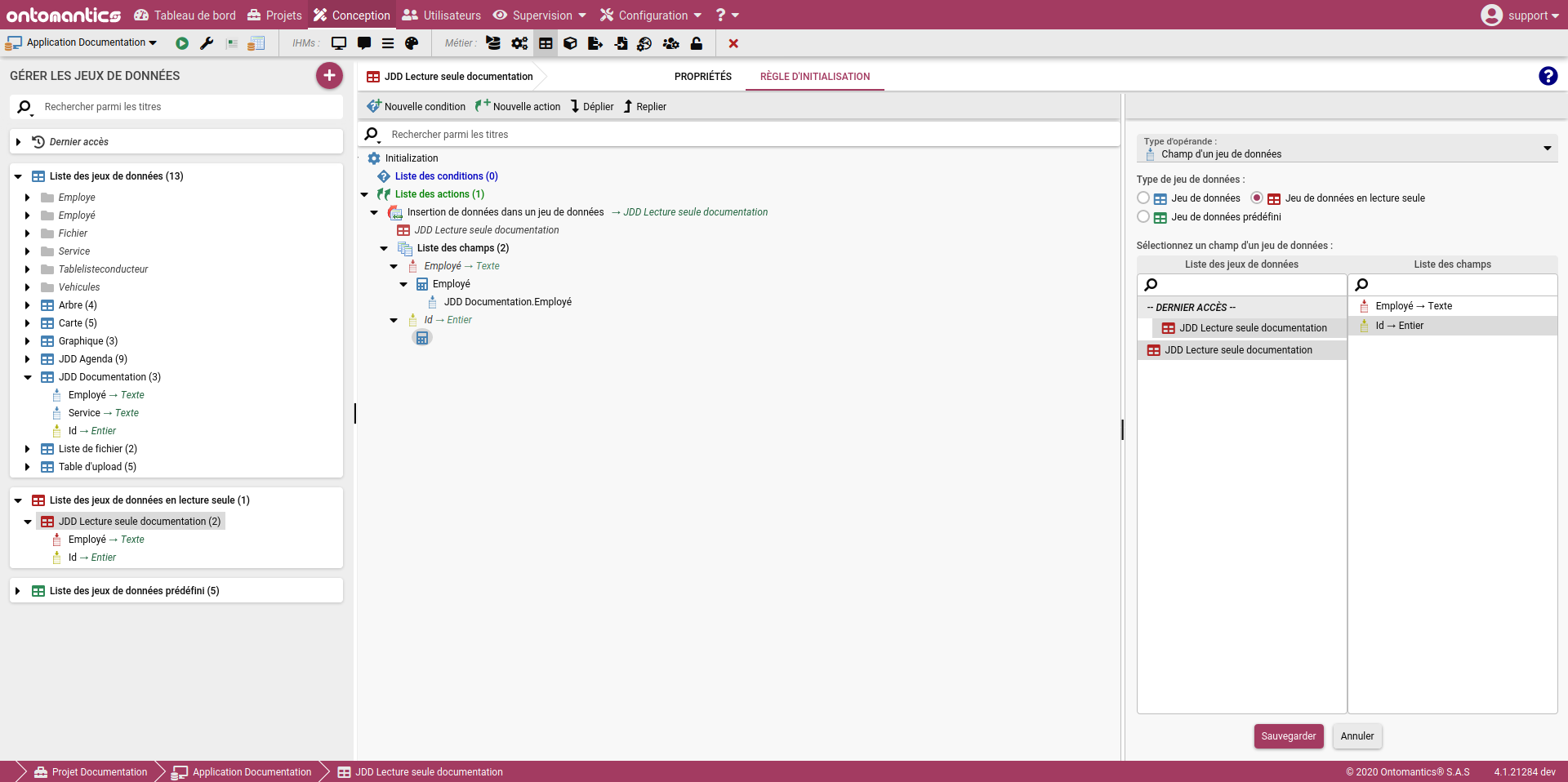
Task: Collapse Liste des jeux de données (13)
Action: [18, 176]
